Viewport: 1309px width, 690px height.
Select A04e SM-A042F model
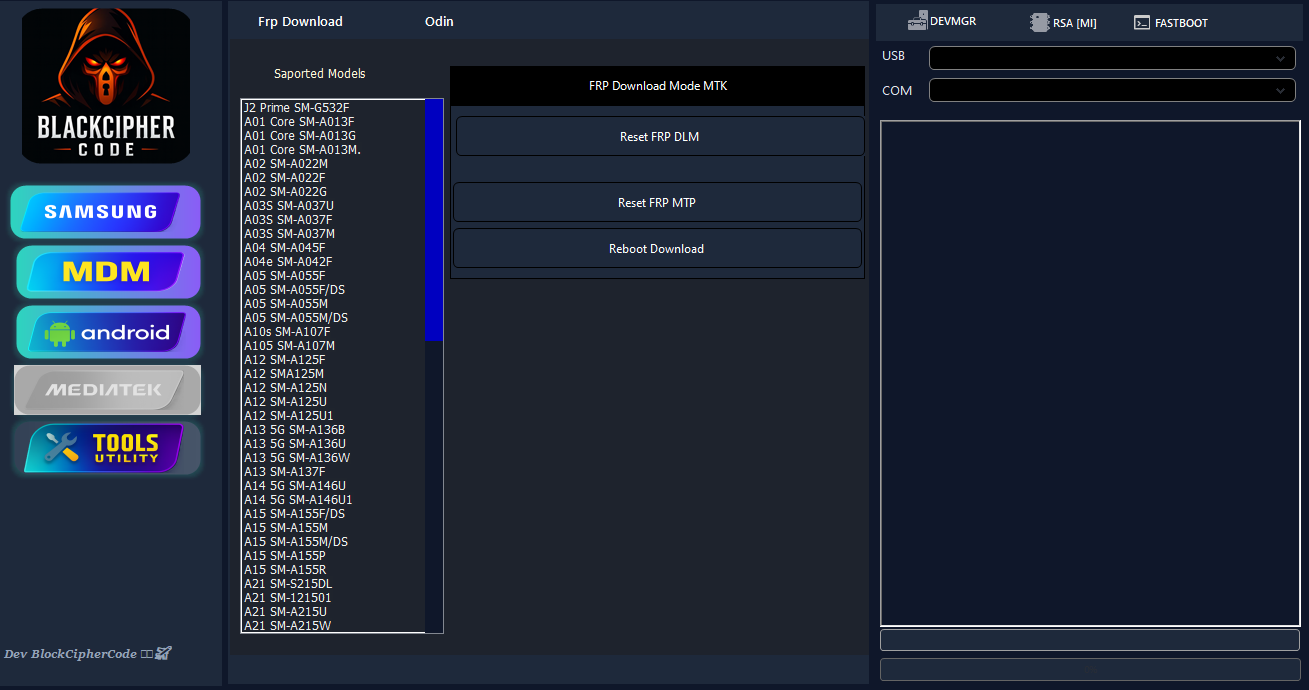(288, 261)
